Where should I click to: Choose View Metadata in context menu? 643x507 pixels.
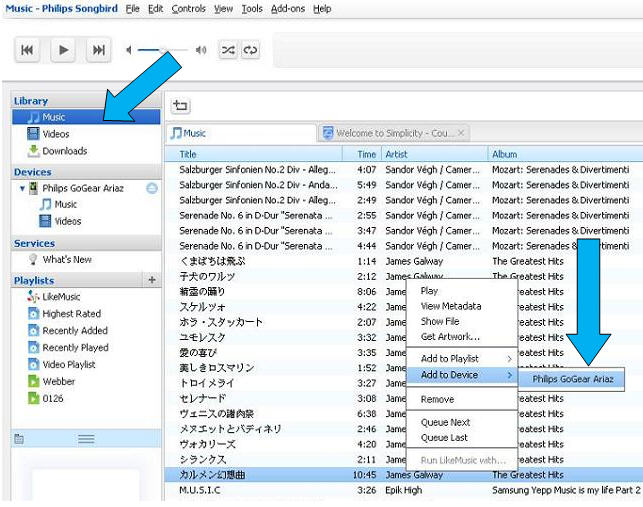462,306
